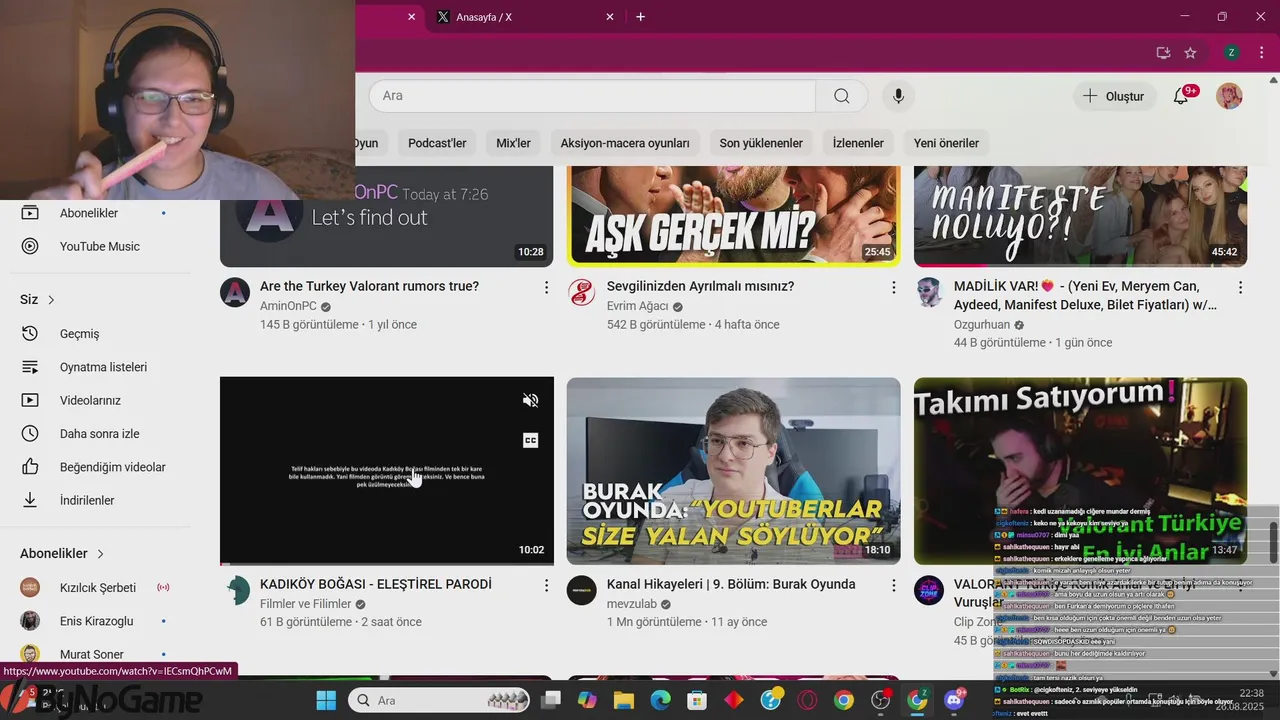Click the Oluştur create button
The height and width of the screenshot is (720, 1280).
point(1115,96)
